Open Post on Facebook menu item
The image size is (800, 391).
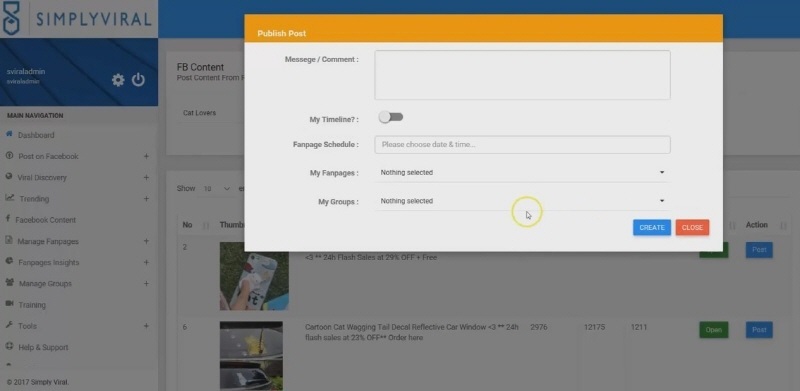pos(48,156)
